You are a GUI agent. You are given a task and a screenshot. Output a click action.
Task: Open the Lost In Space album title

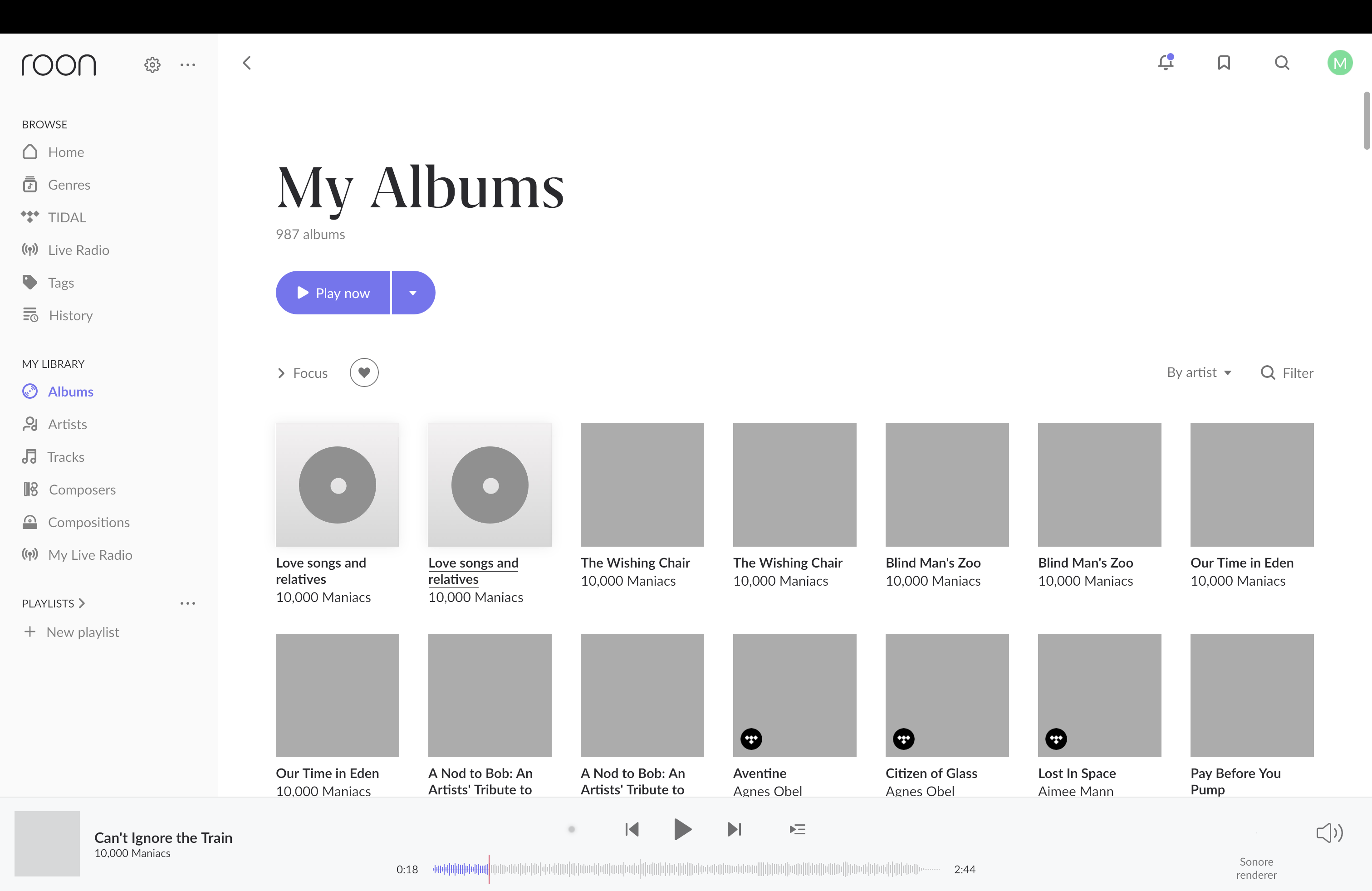(x=1077, y=774)
